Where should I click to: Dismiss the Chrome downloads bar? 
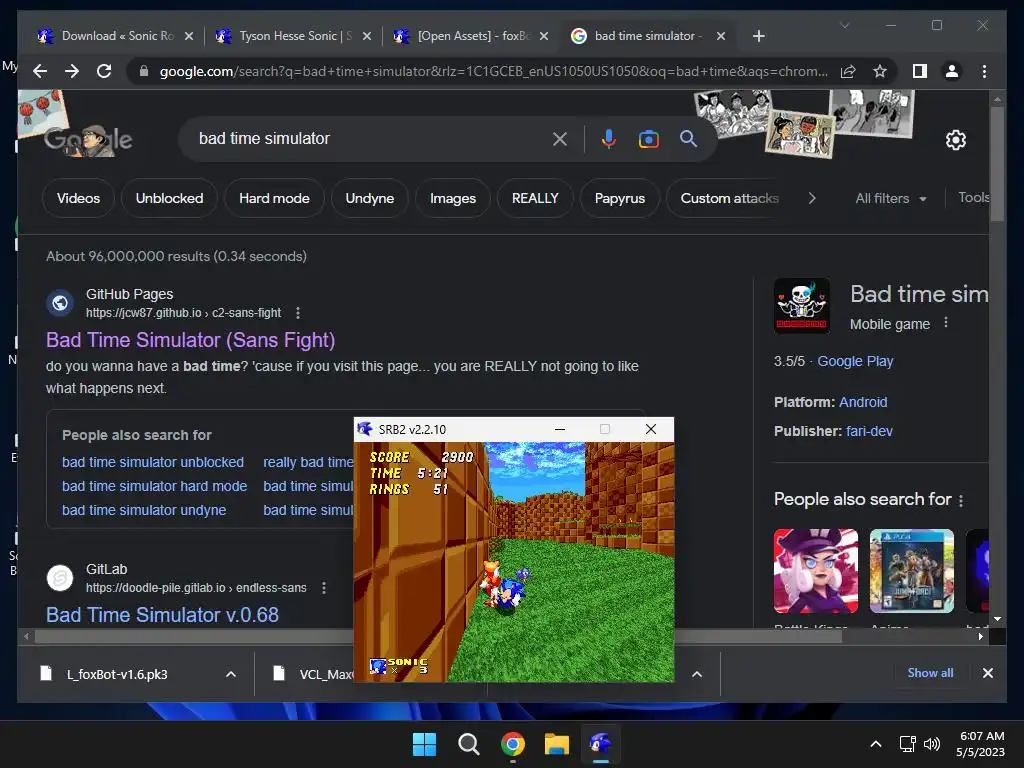click(x=987, y=673)
